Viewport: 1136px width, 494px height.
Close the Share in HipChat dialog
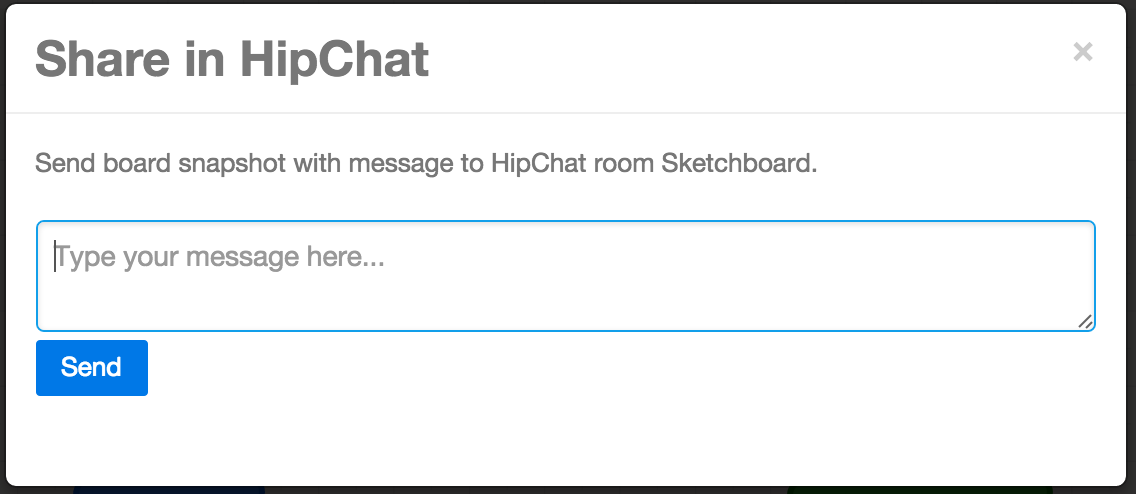1082,51
